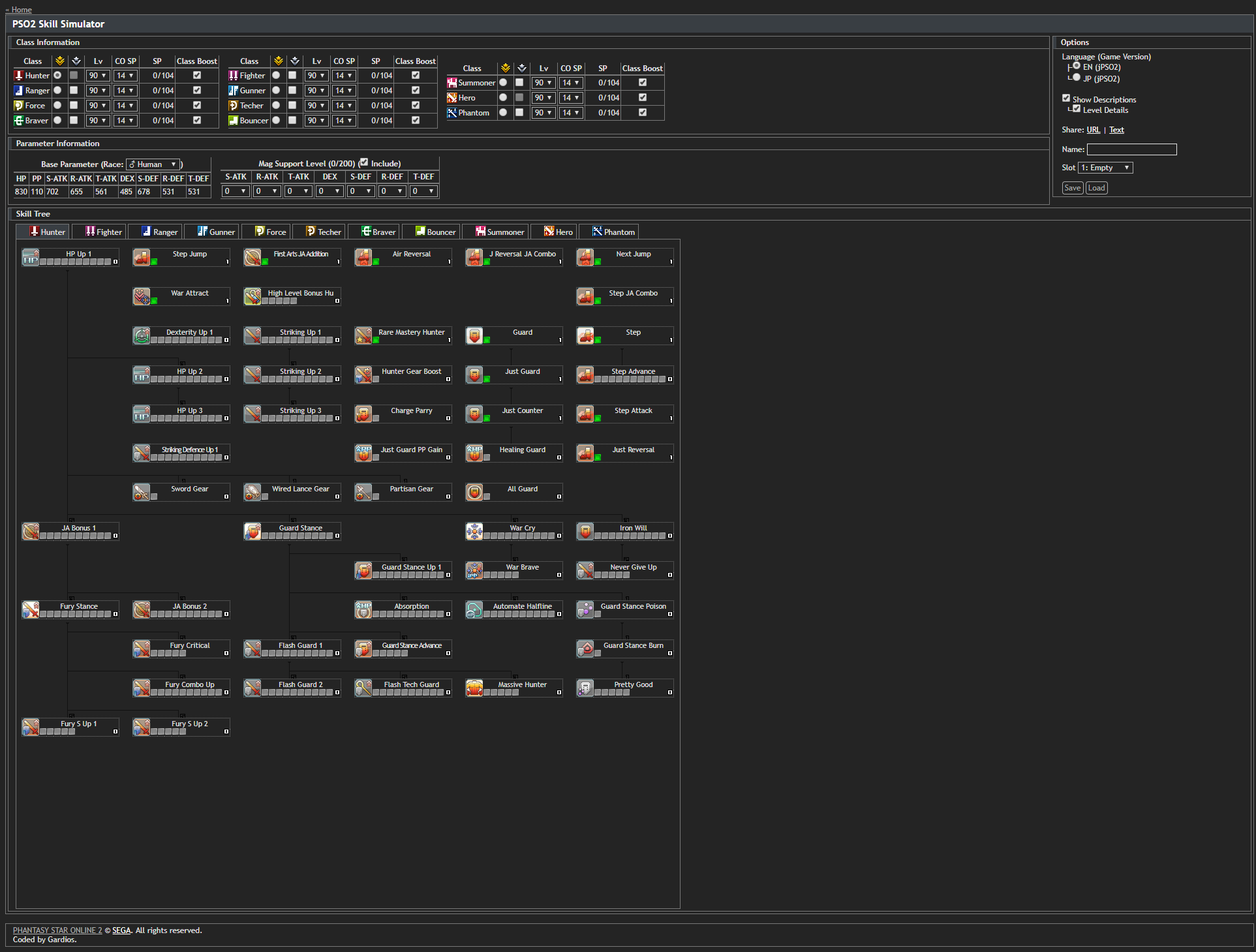The height and width of the screenshot is (952, 1256).
Task: Click inside the Name text field
Action: pos(1131,149)
